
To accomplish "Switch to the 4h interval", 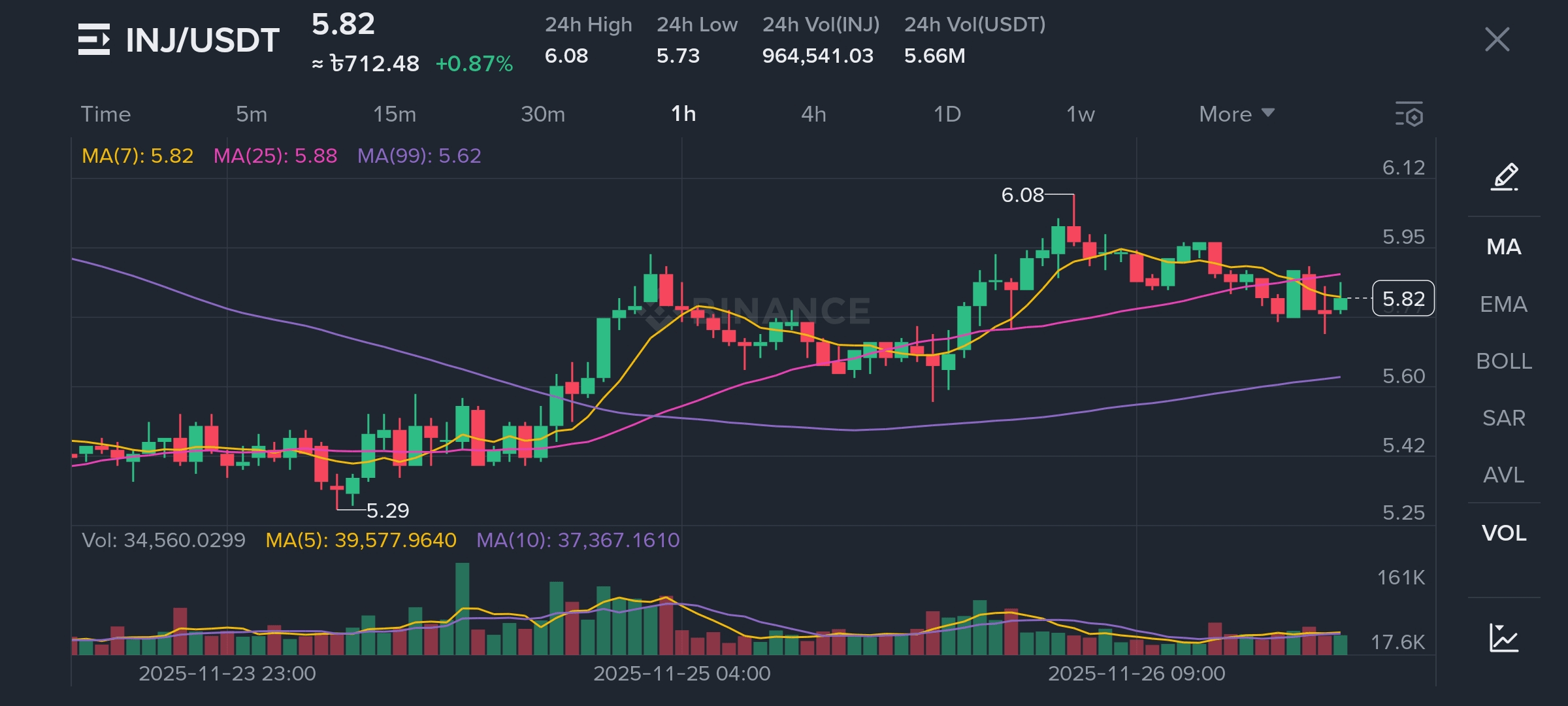I will point(813,114).
